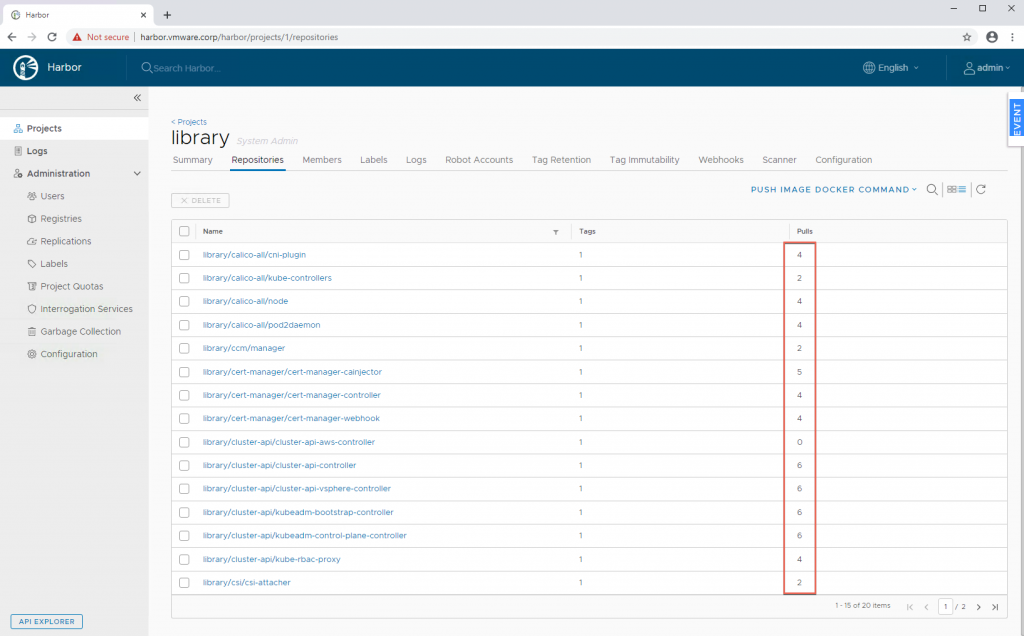
Task: Open the Name column filter icon
Action: (556, 231)
